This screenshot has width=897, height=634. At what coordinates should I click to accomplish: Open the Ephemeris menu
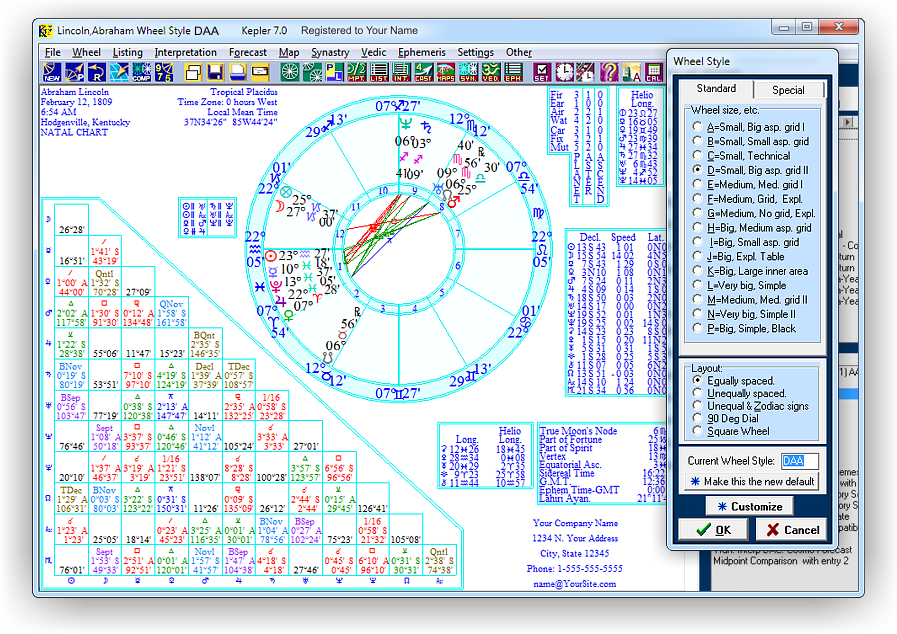click(x=422, y=52)
